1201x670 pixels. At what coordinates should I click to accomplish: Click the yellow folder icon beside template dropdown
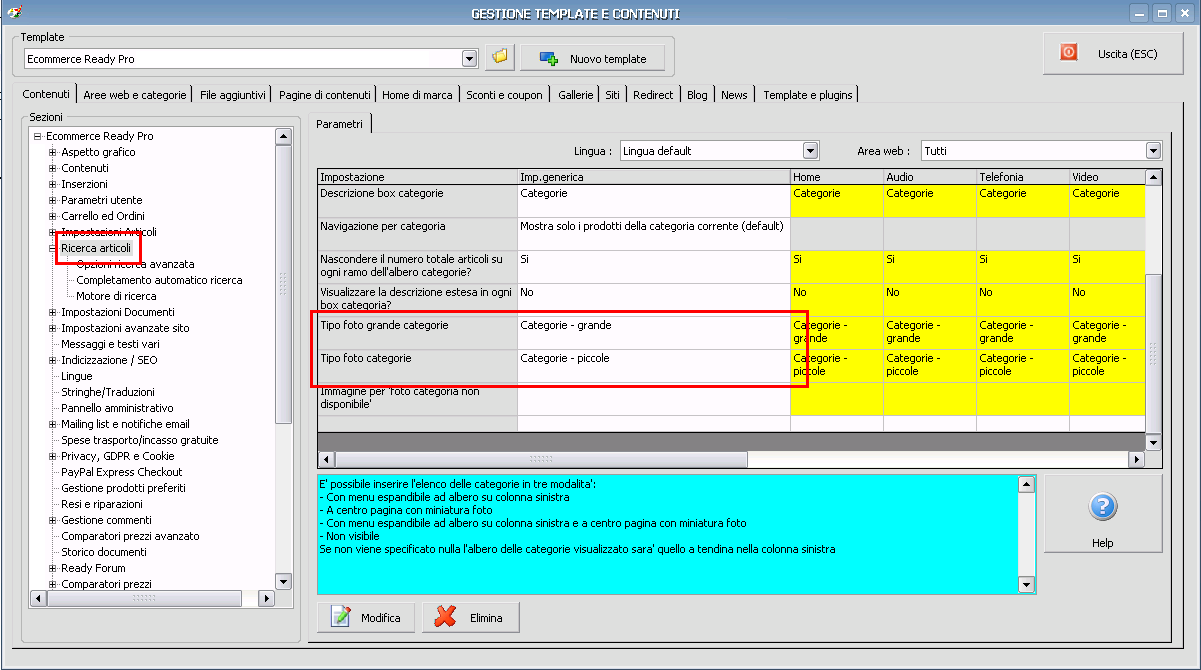500,58
